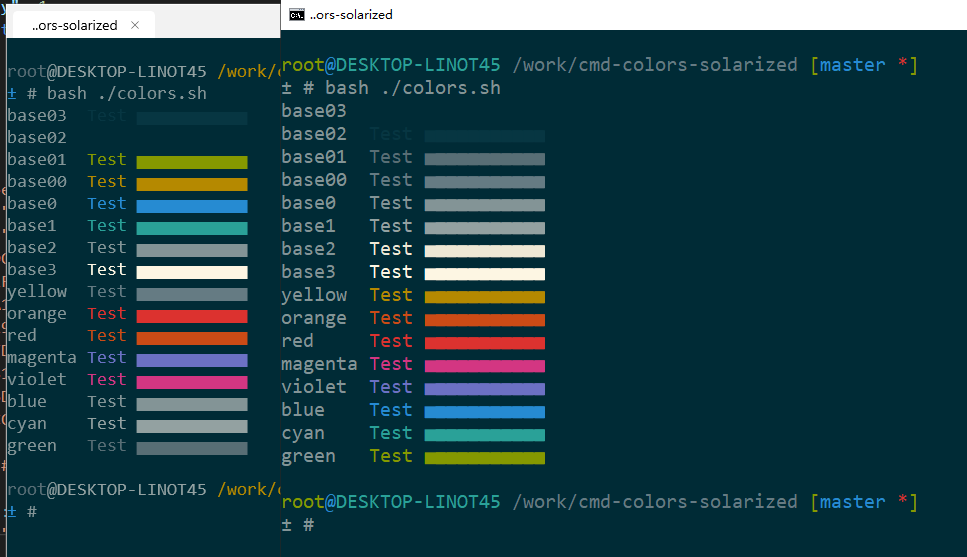967x557 pixels.
Task: Click the violet row's color bar in left window
Action: click(x=192, y=382)
